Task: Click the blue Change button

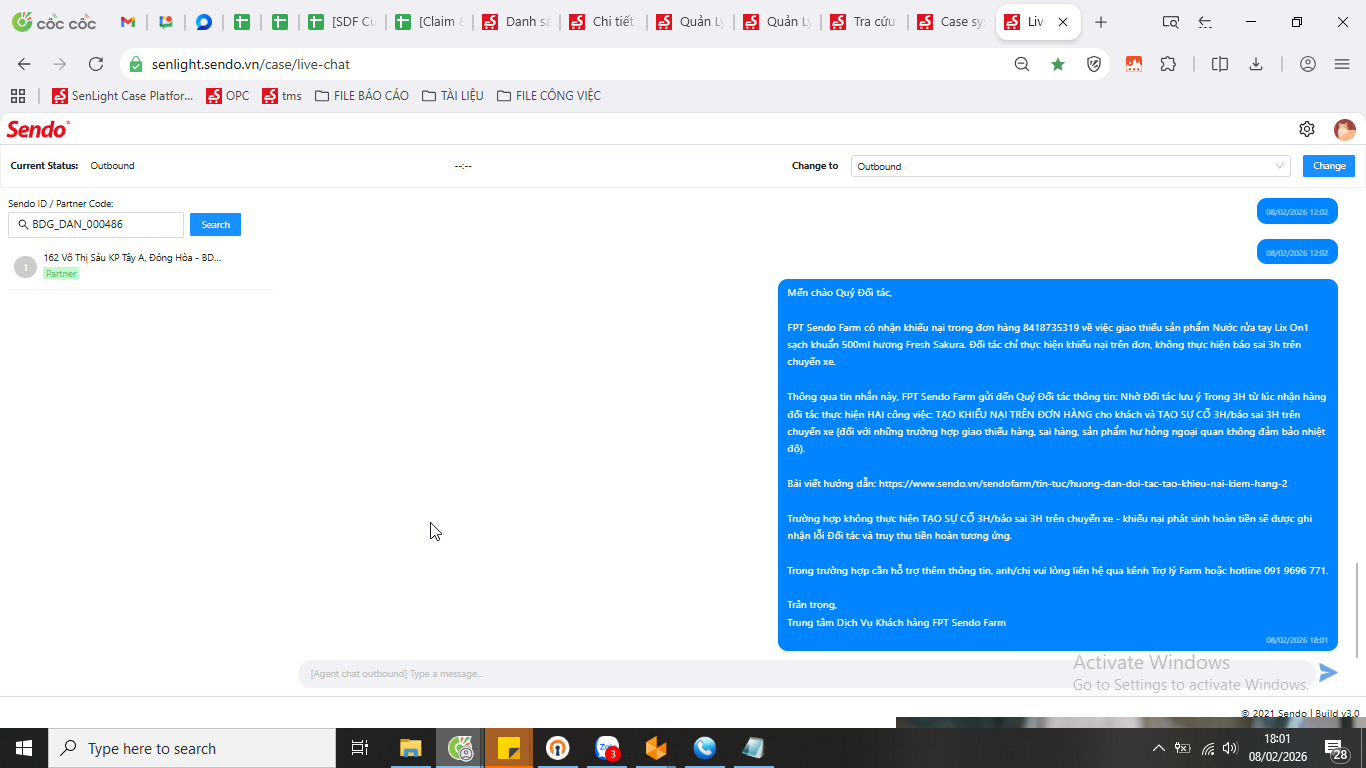Action: pos(1329,166)
